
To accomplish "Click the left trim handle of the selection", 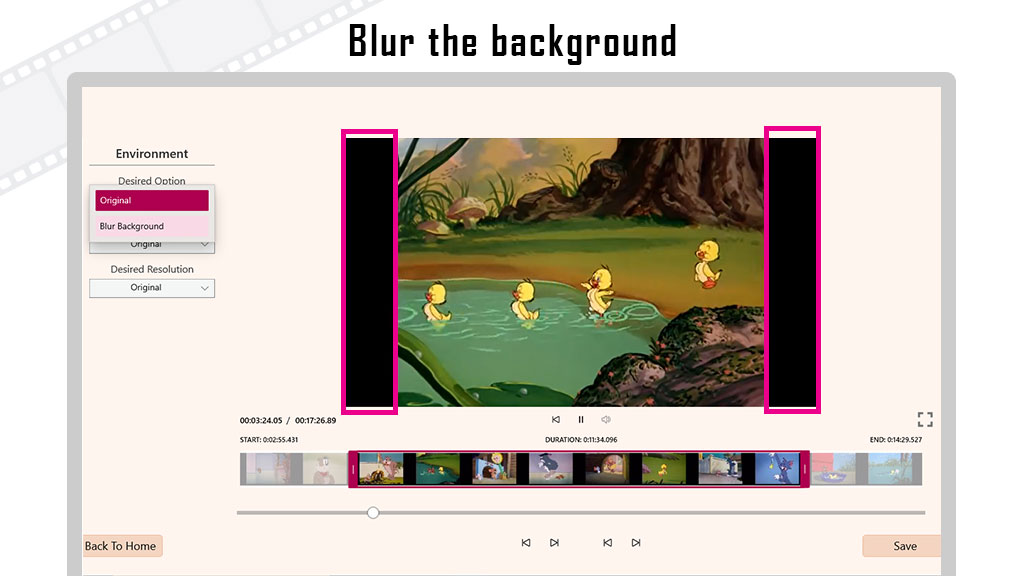I will (x=353, y=469).
